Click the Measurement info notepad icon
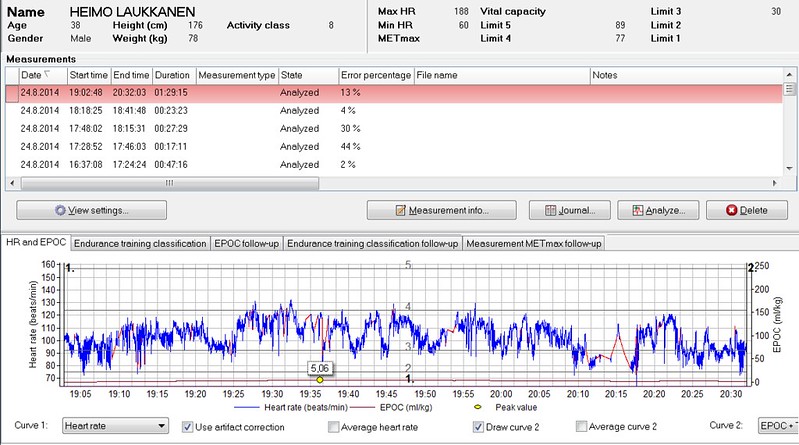799x445 pixels. pyautogui.click(x=401, y=211)
